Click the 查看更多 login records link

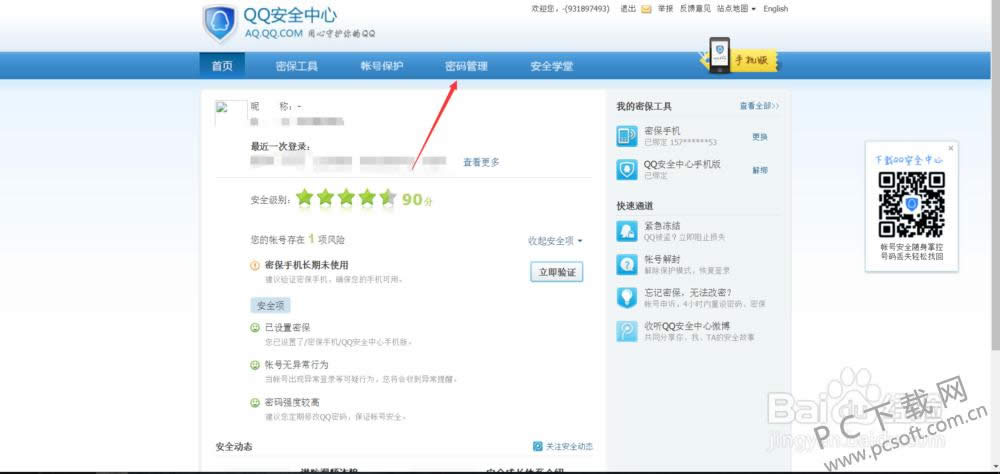click(481, 162)
